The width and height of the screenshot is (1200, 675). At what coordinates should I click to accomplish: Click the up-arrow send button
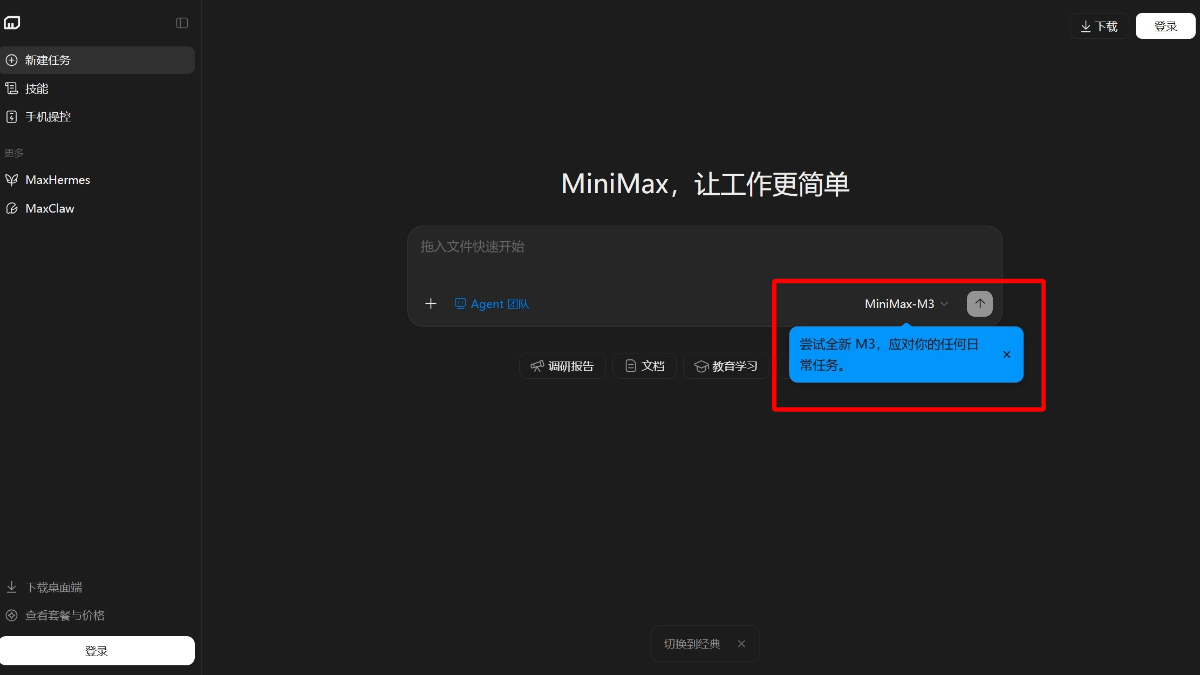pyautogui.click(x=980, y=304)
